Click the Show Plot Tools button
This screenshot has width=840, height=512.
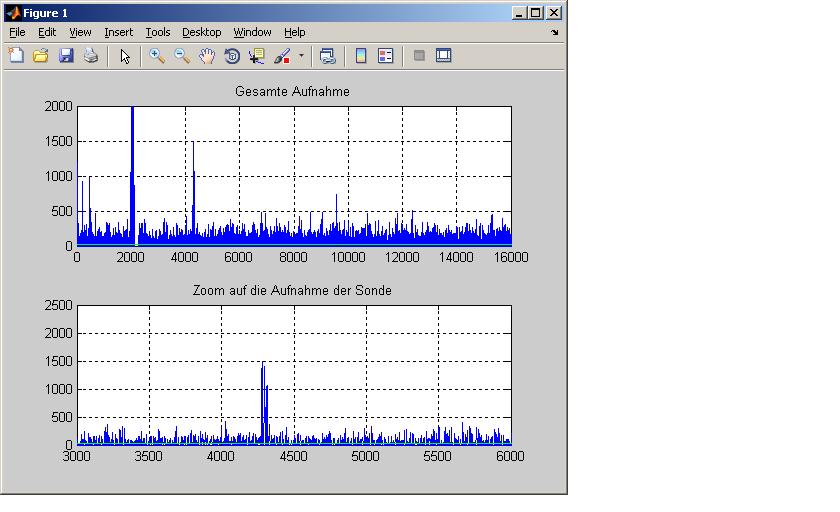(443, 56)
